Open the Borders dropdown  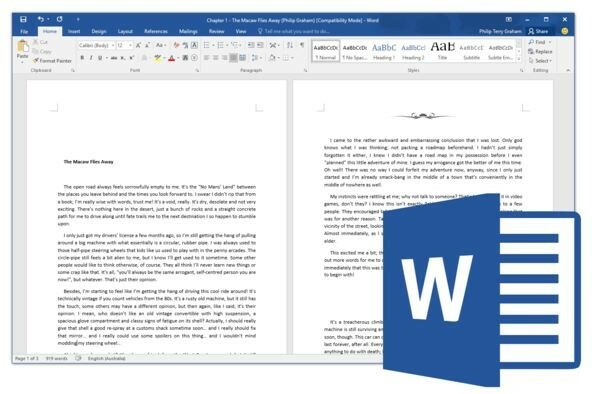click(288, 58)
